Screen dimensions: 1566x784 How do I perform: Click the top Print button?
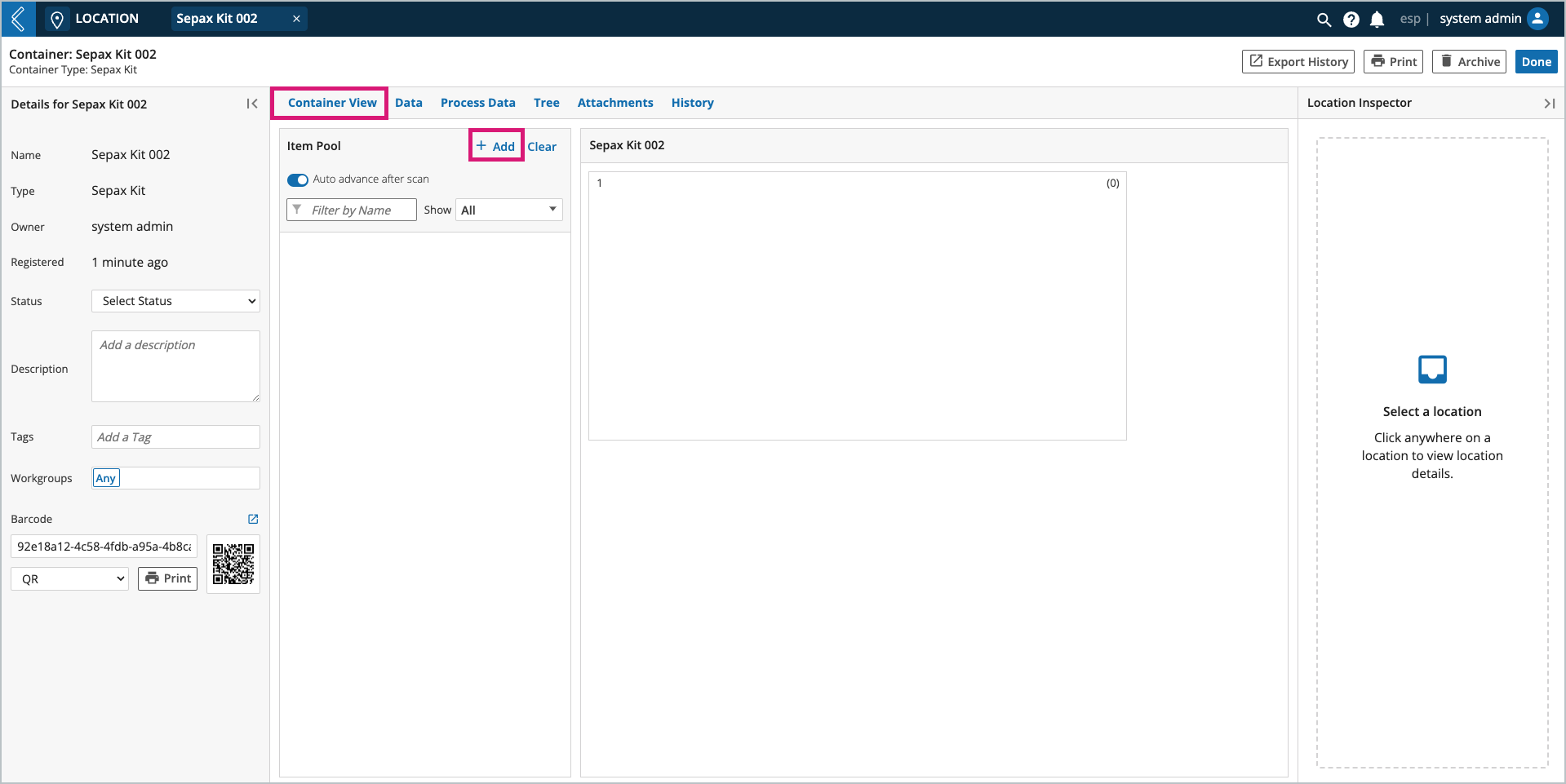[1393, 62]
